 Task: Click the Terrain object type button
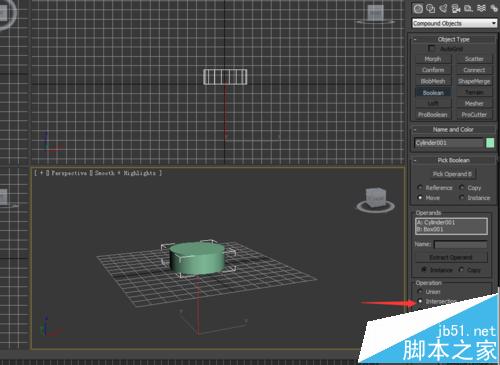[x=474, y=93]
